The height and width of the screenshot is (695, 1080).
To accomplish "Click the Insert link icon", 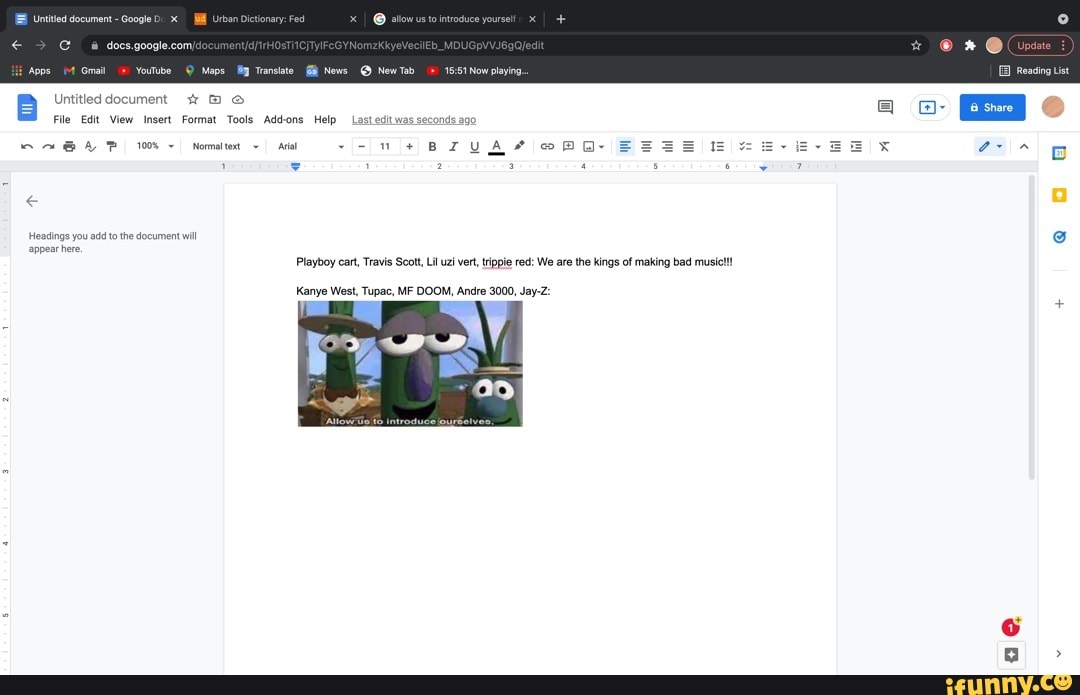I will [547, 146].
